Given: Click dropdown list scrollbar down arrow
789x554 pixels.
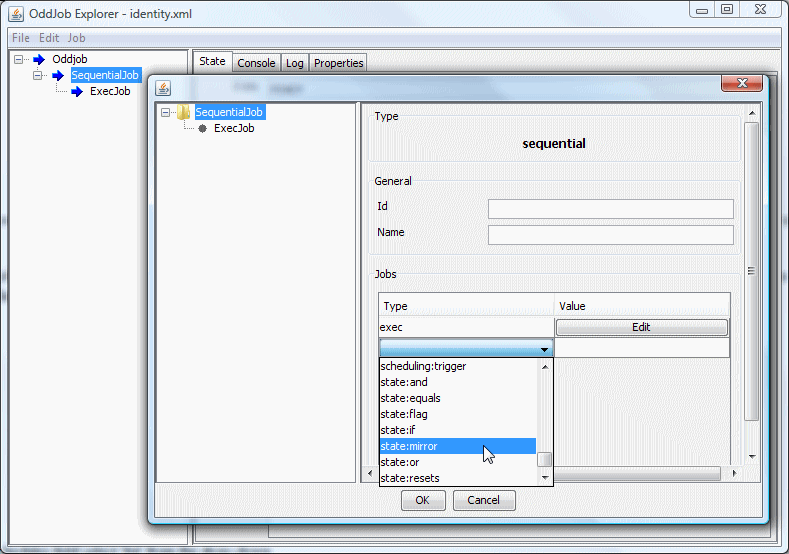Looking at the screenshot, I should 545,478.
